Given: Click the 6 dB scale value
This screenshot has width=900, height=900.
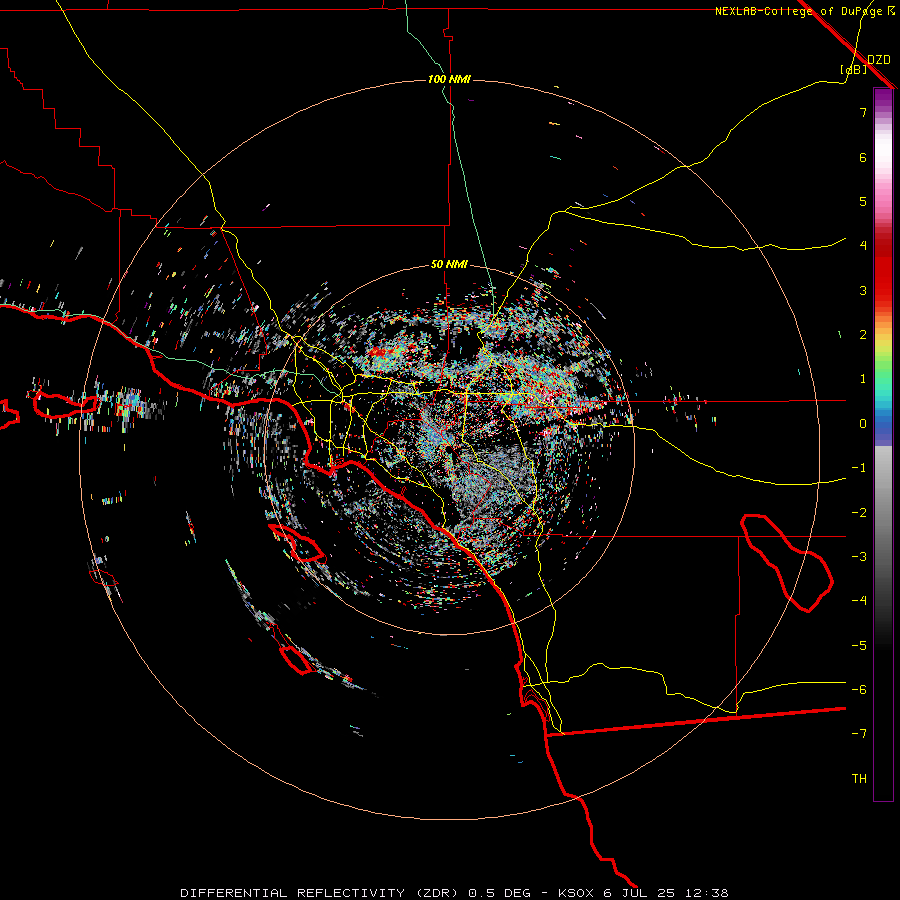Looking at the screenshot, I should pyautogui.click(x=863, y=157).
